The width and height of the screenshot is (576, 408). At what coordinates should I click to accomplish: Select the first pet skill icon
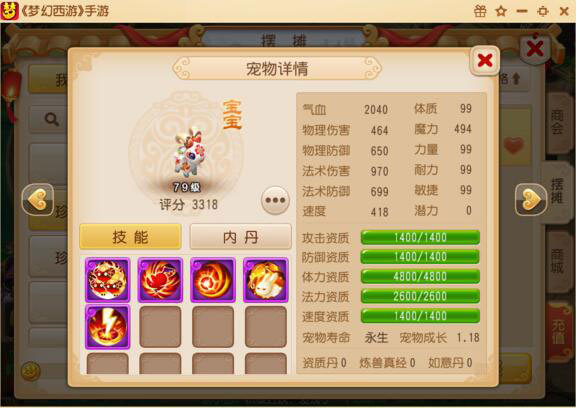(107, 280)
